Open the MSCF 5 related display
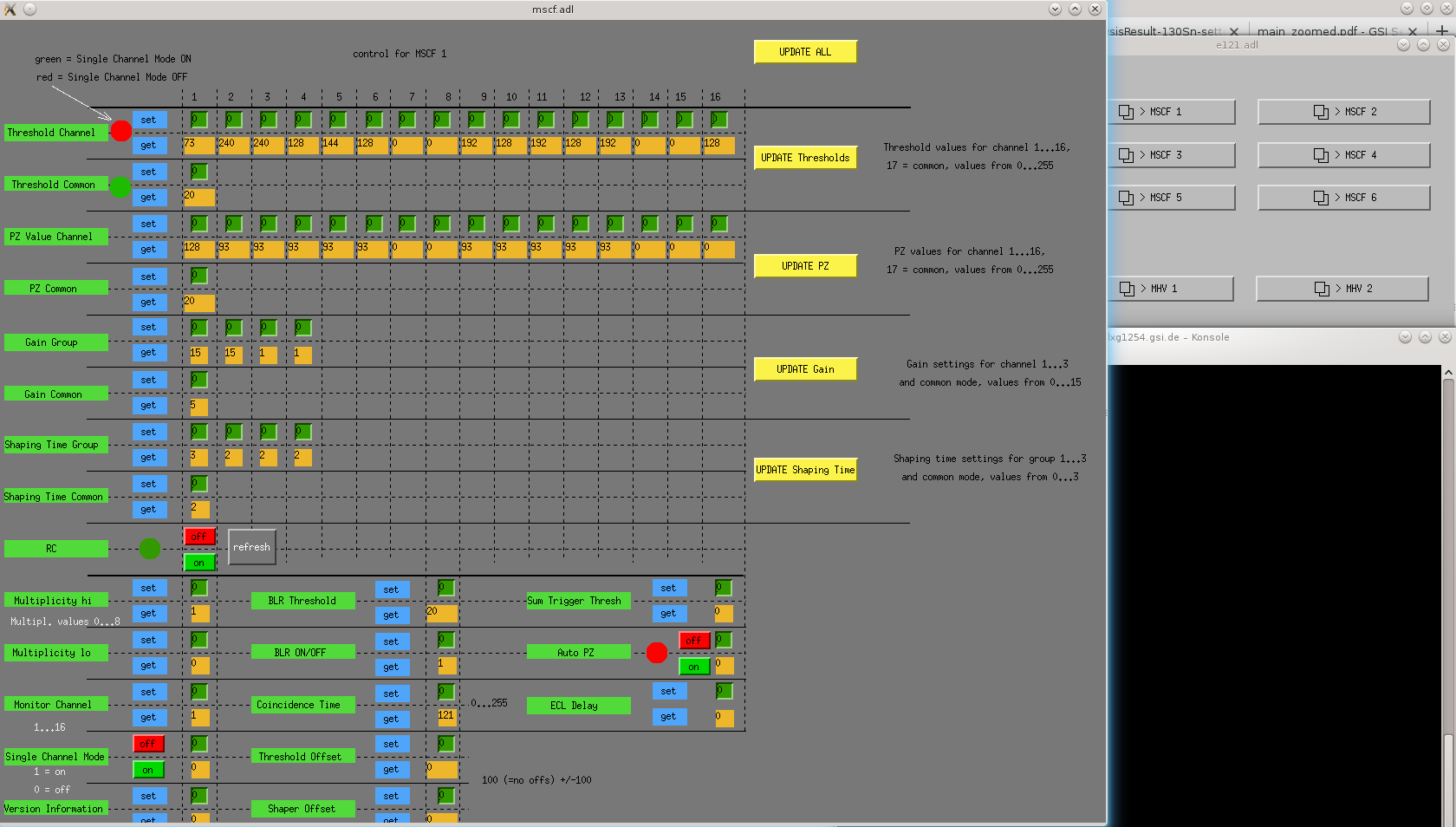 tap(1171, 198)
